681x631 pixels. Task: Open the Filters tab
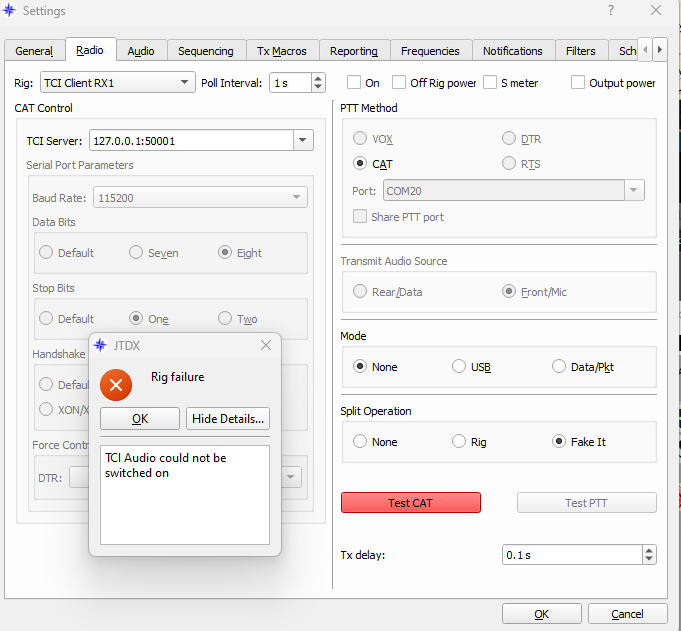click(x=581, y=51)
